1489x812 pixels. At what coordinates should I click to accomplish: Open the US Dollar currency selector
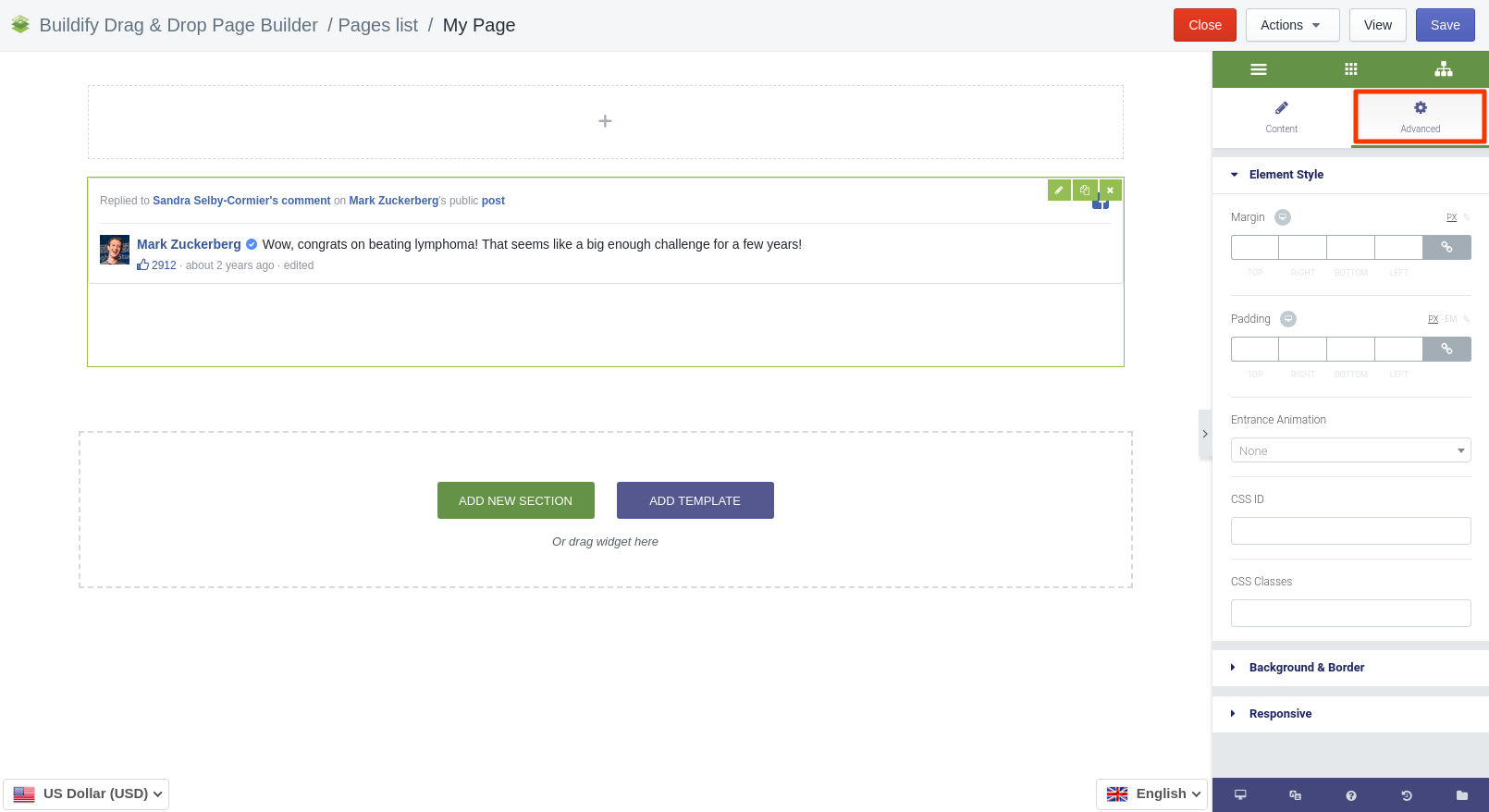86,794
